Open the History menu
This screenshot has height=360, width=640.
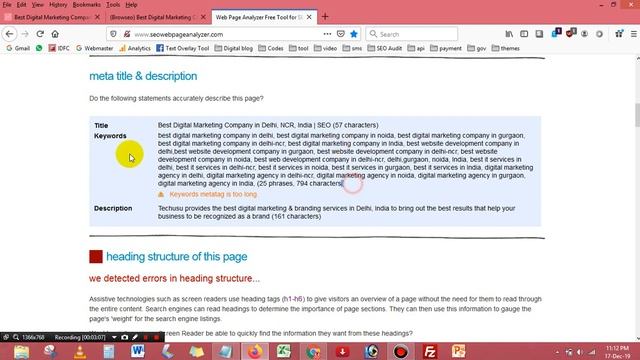click(58, 5)
